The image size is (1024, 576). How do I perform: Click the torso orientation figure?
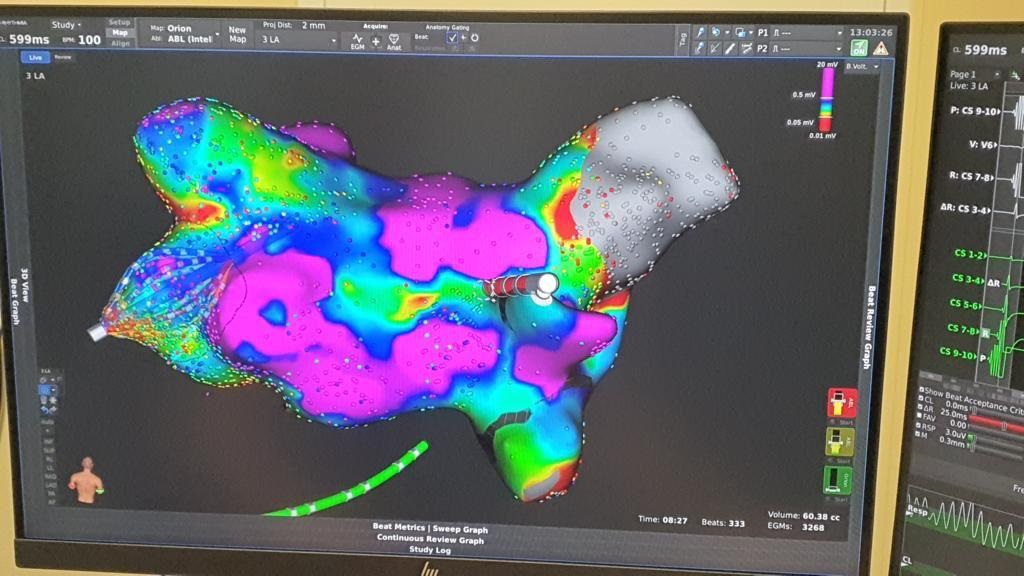pyautogui.click(x=88, y=480)
